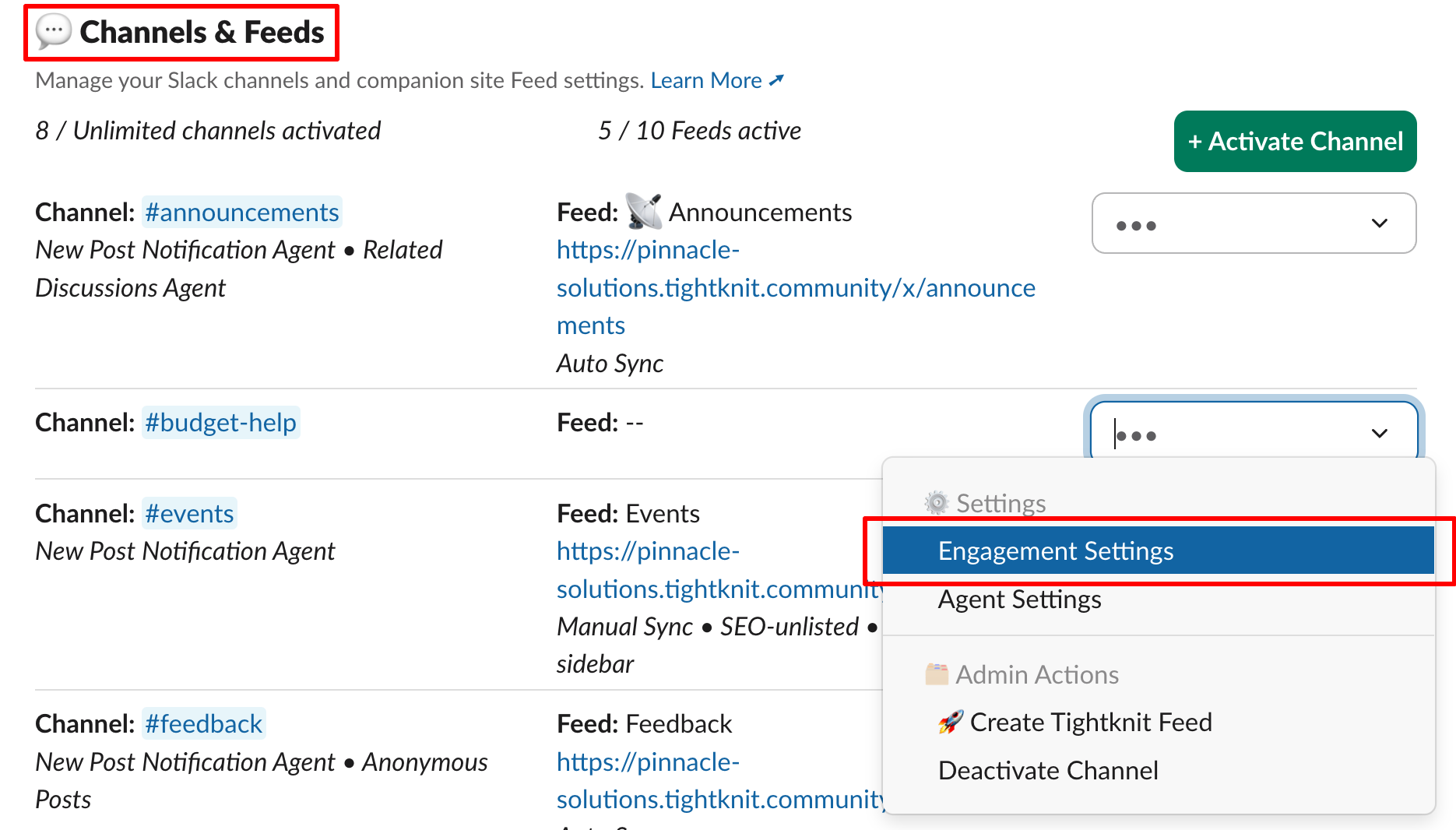Choose Deactivate Channel from the menu

(1048, 771)
